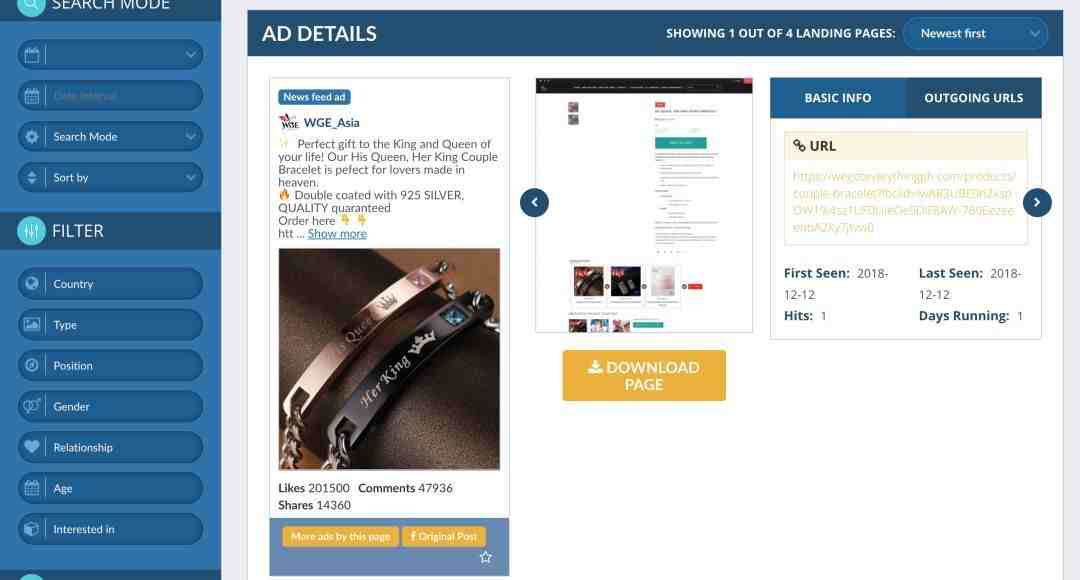The width and height of the screenshot is (1080, 580).
Task: Select the Basic Info tab
Action: click(x=838, y=98)
